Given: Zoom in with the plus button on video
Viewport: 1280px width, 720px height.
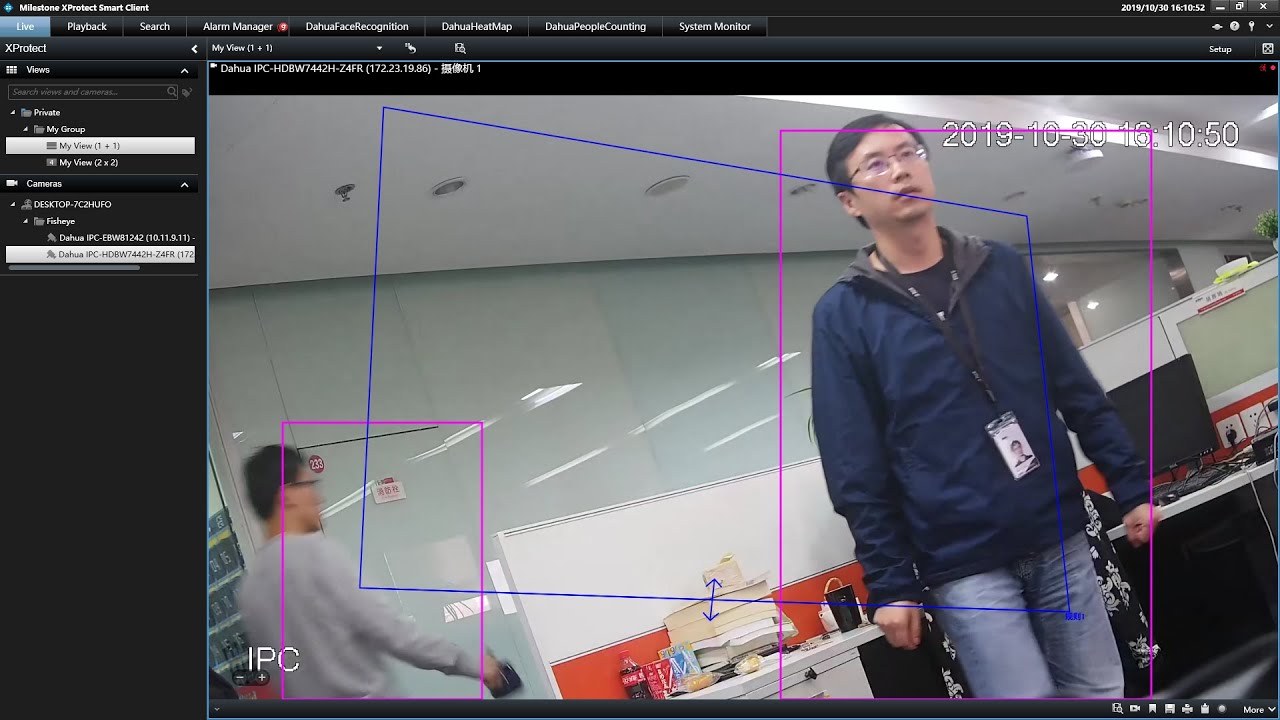Looking at the screenshot, I should [262, 678].
